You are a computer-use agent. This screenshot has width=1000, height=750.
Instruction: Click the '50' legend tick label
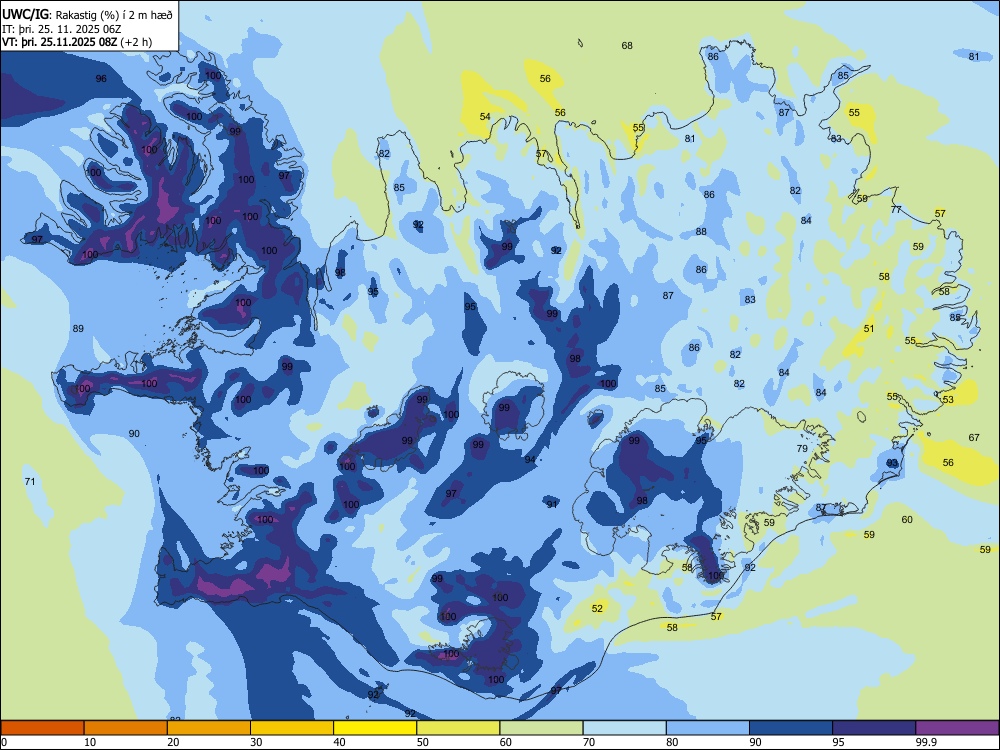click(x=423, y=742)
